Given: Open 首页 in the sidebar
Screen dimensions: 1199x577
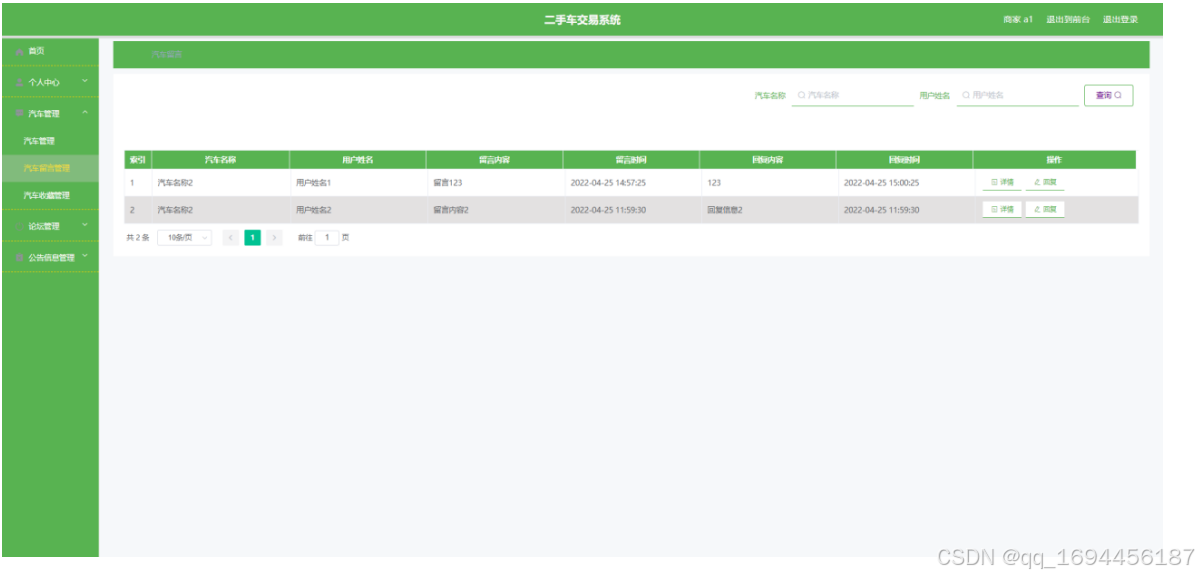Looking at the screenshot, I should click(x=36, y=51).
